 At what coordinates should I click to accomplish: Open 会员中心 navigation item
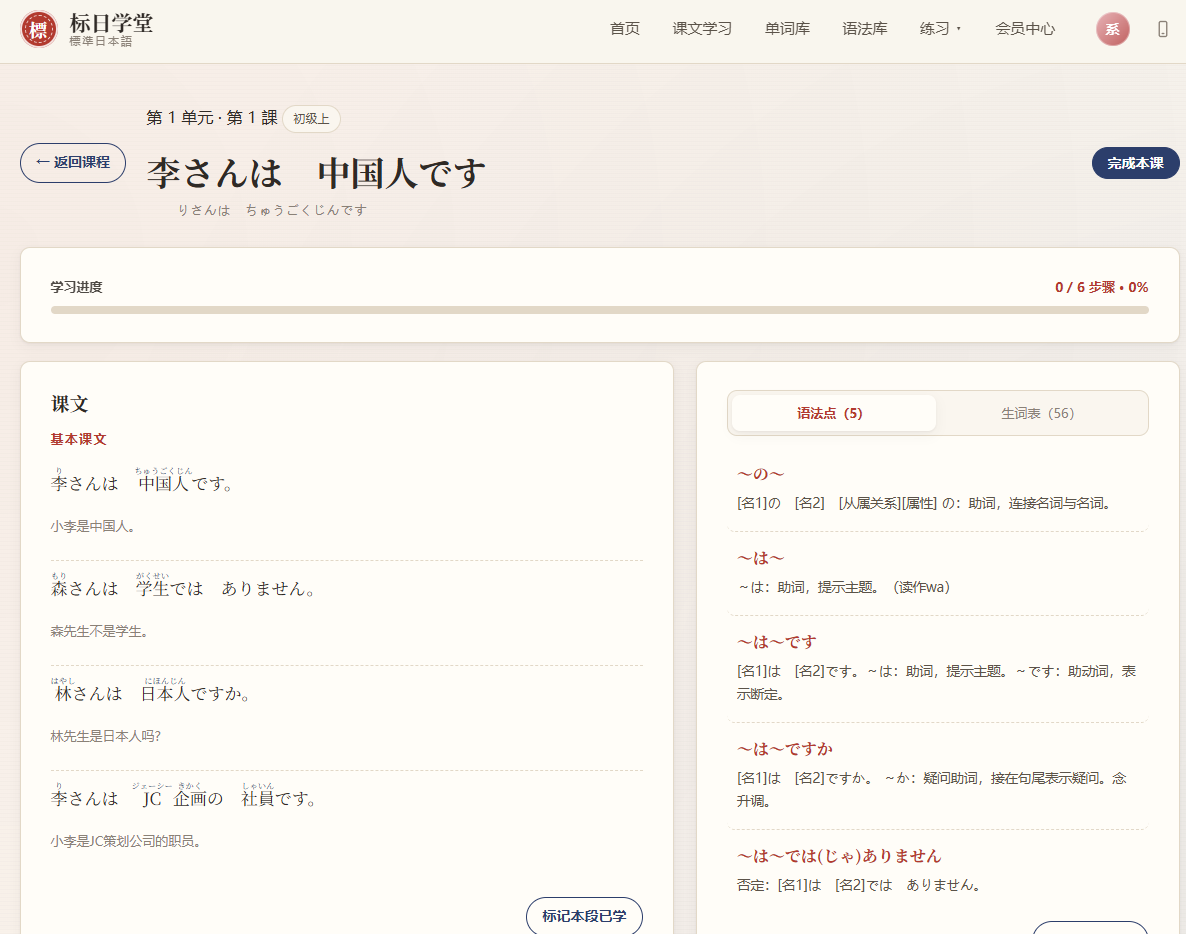[1024, 29]
